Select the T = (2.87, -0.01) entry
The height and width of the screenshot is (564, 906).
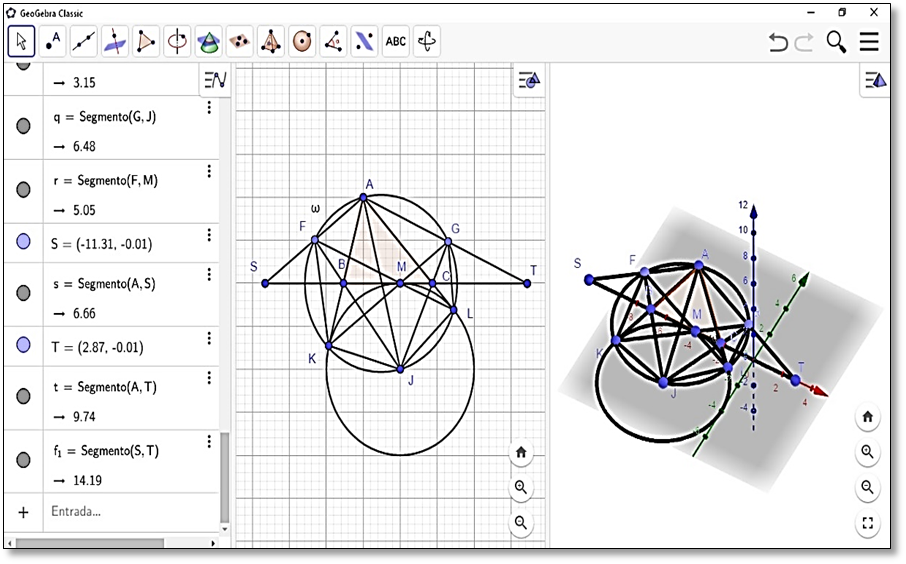97,347
